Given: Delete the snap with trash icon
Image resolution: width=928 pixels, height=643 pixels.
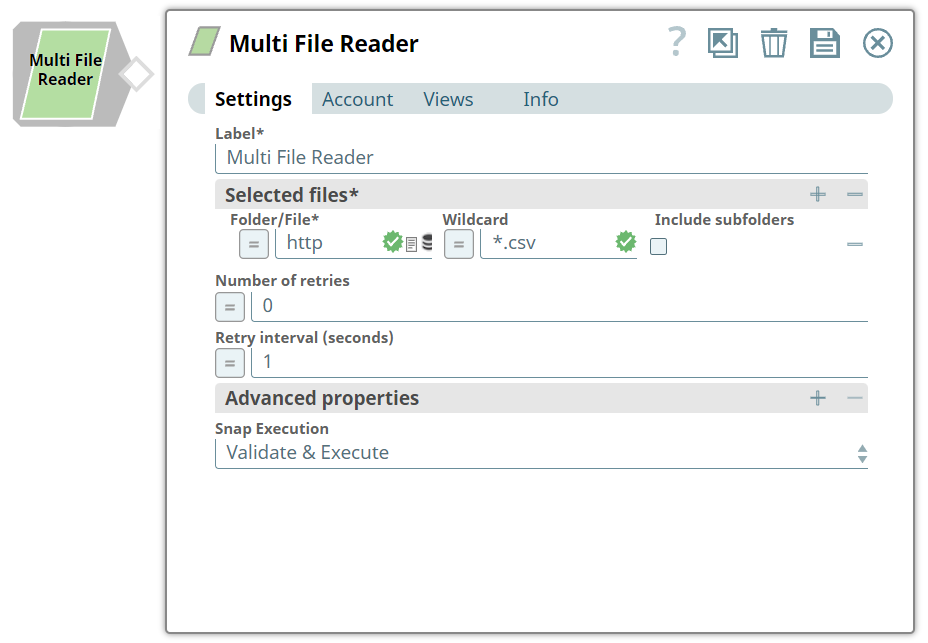Looking at the screenshot, I should (773, 43).
